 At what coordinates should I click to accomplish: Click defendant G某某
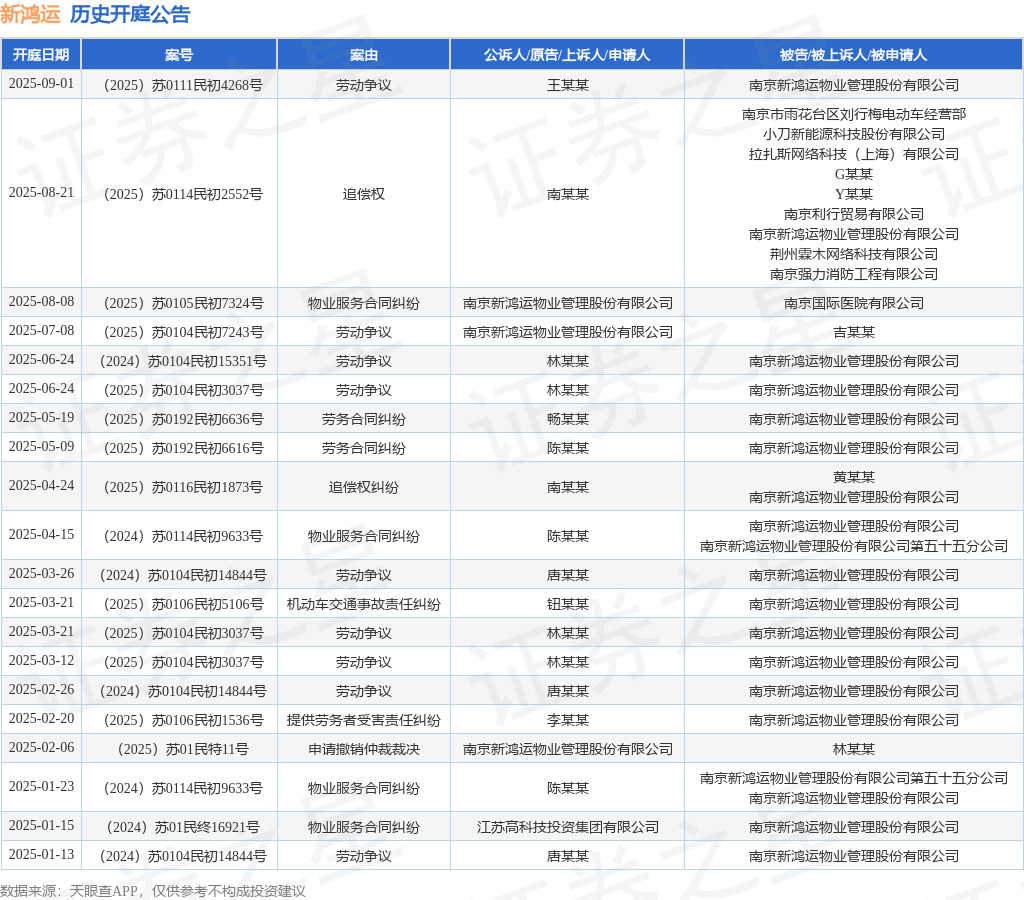tap(854, 174)
